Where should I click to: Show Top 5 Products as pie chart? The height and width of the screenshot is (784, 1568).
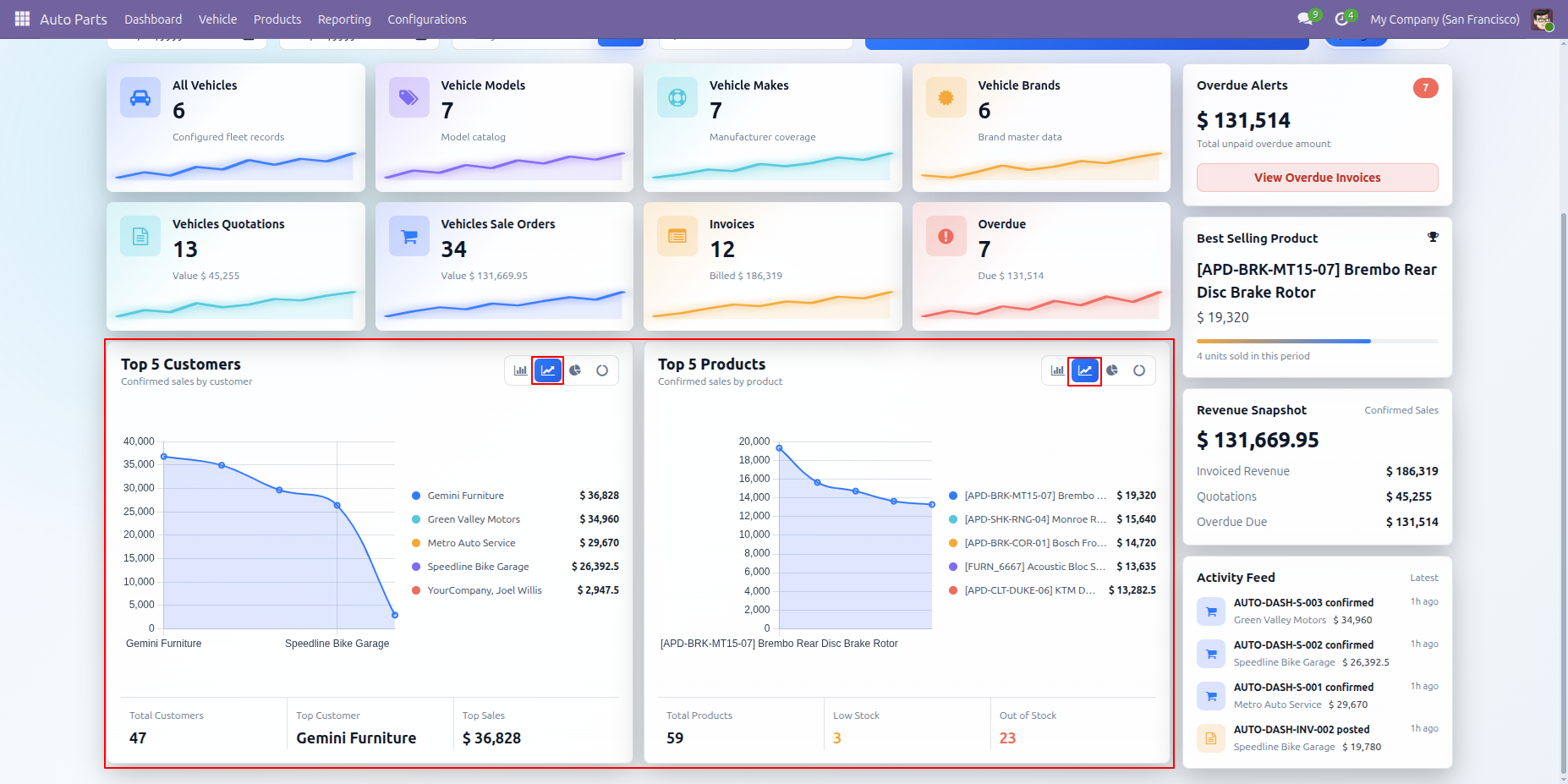tap(1112, 370)
